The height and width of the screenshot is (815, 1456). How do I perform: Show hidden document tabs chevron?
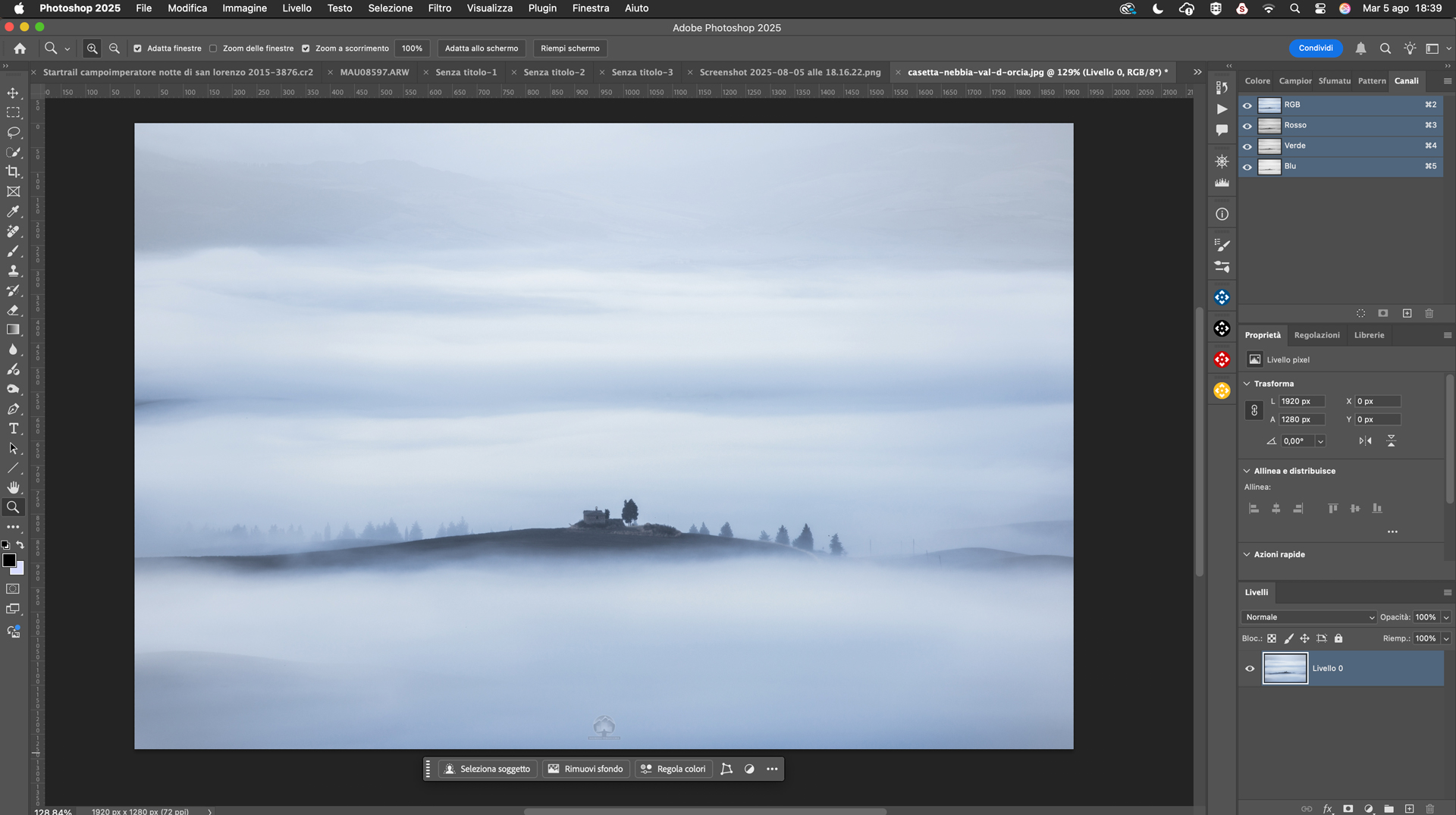pos(1197,72)
